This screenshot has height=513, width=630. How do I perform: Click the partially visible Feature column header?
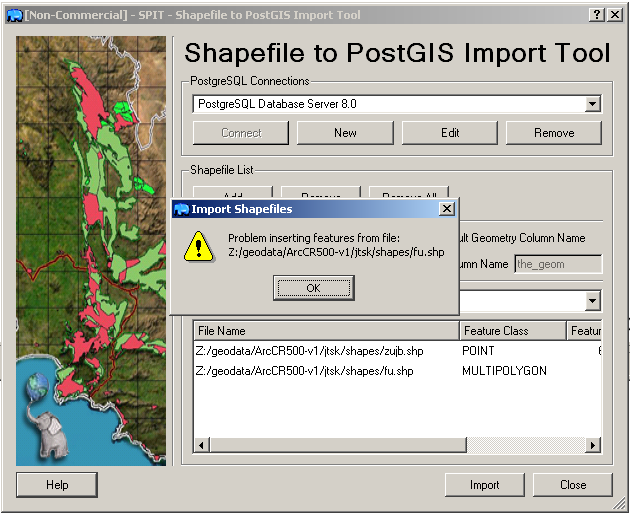pyautogui.click(x=584, y=331)
